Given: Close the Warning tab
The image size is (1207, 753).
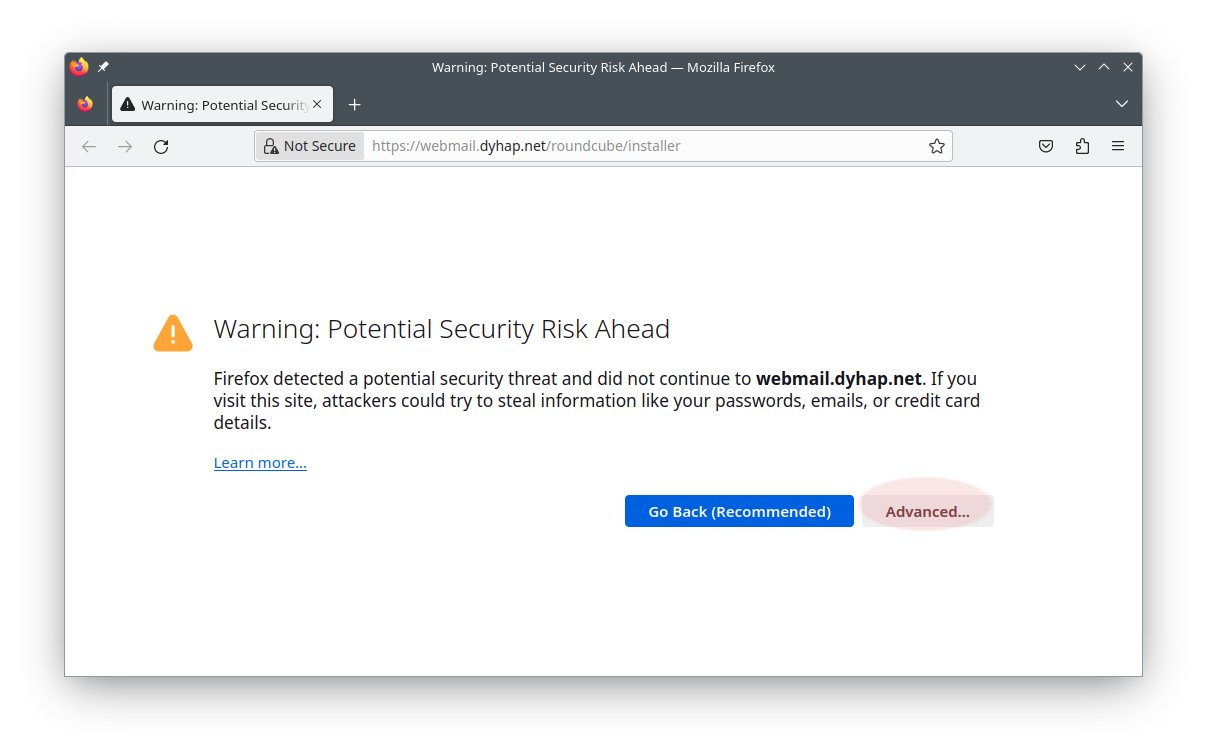Looking at the screenshot, I should [x=318, y=104].
